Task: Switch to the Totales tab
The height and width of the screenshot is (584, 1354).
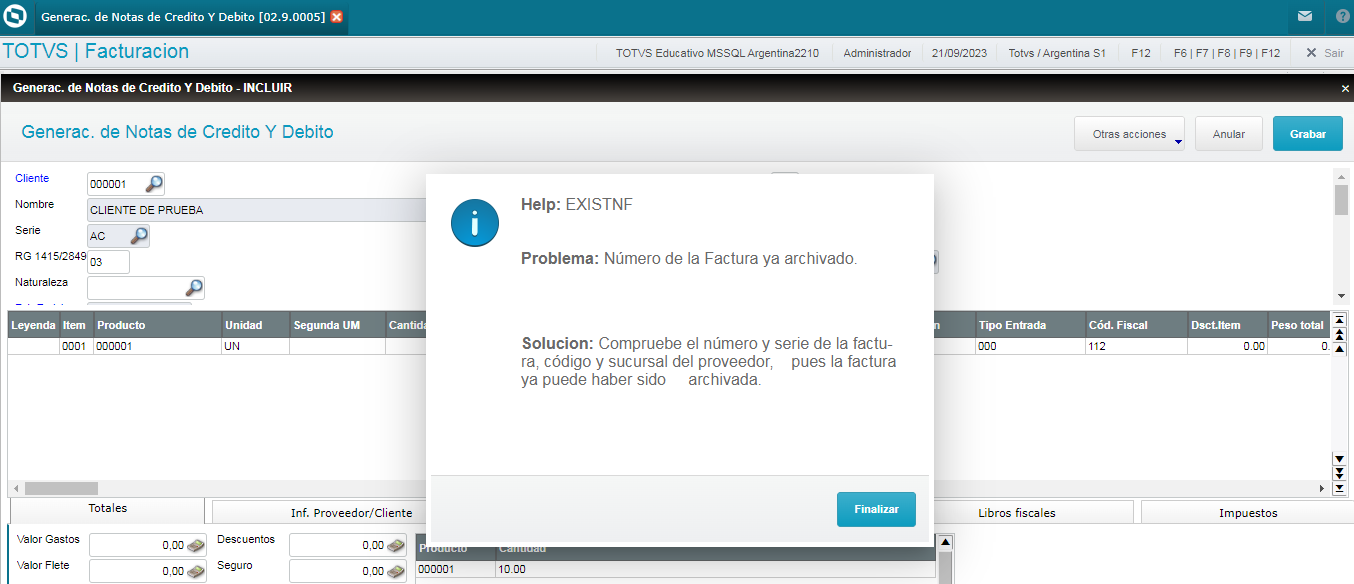Action: tap(107, 509)
